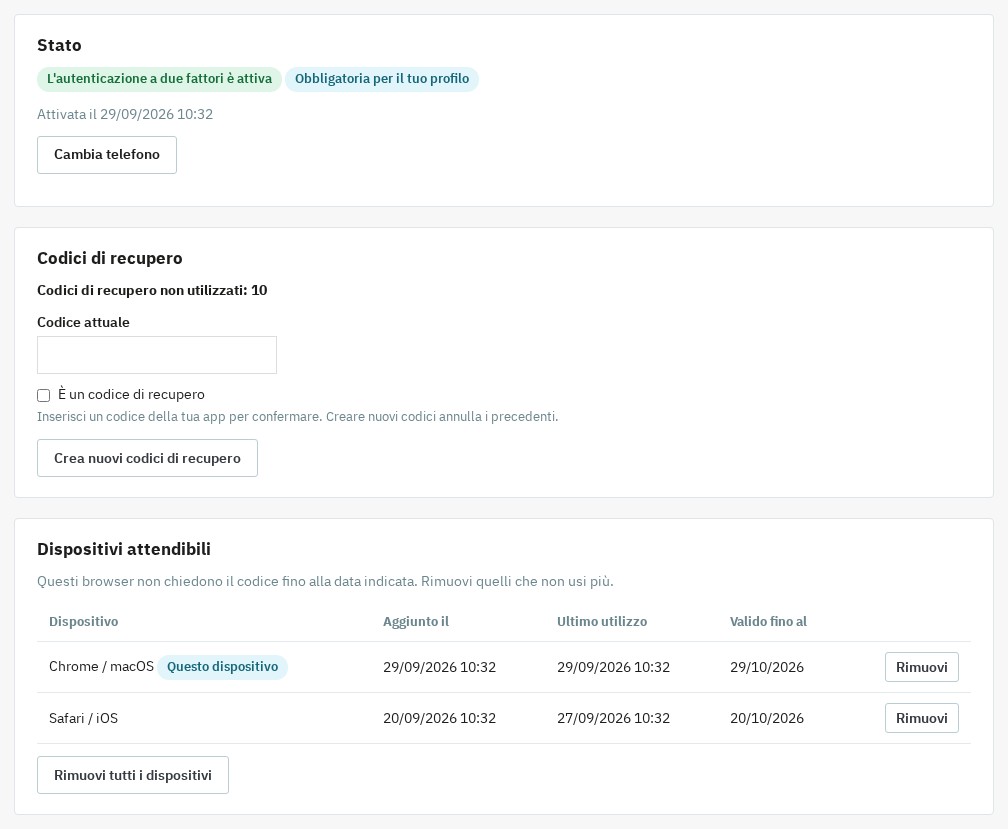Viewport: 1008px width, 829px height.
Task: Click the Obbligatoria per il tuo profilo badge
Action: [382, 79]
